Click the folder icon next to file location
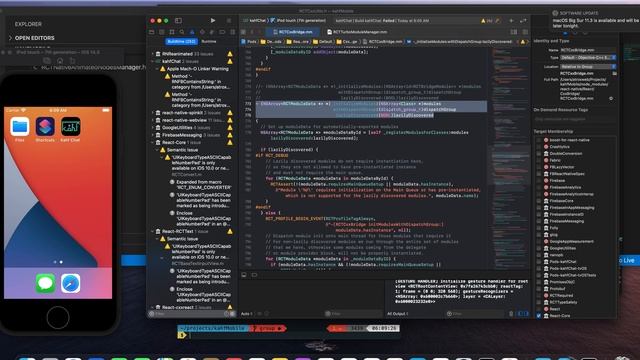This screenshot has width=640, height=360. (x=614, y=73)
